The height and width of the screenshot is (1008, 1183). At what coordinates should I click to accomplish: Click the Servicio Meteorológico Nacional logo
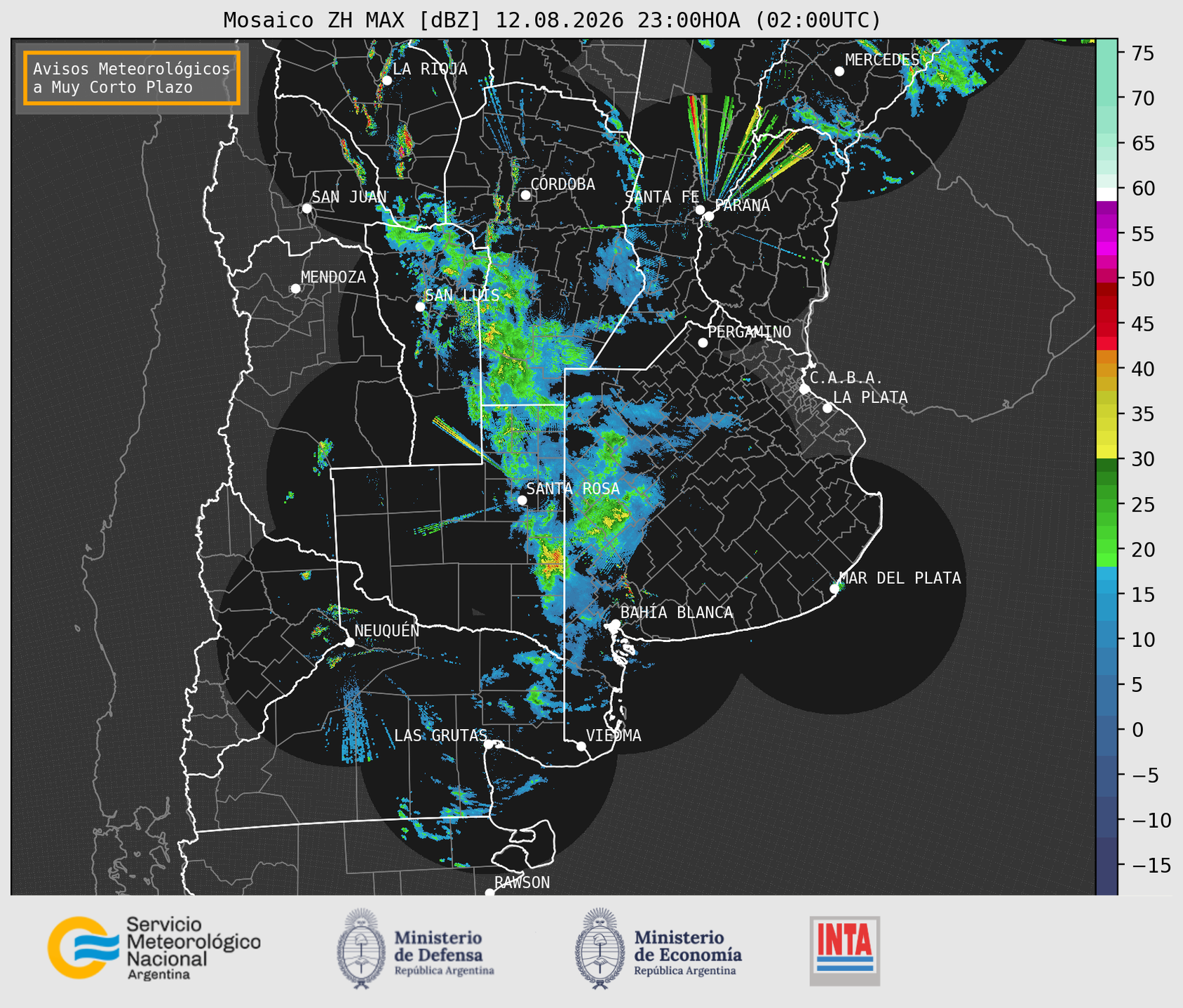click(x=154, y=948)
